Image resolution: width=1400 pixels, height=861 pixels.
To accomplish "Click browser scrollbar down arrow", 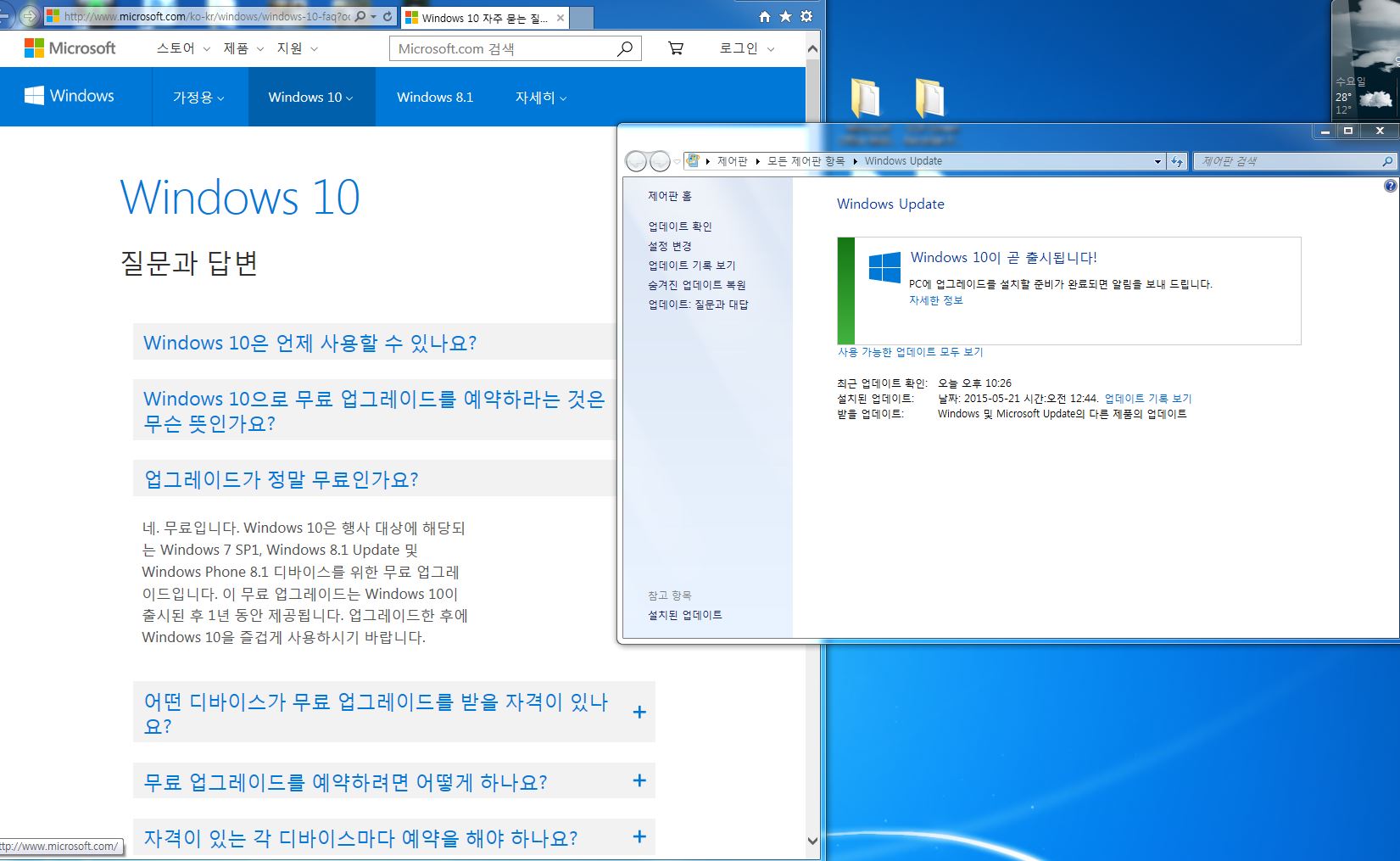I will (812, 841).
